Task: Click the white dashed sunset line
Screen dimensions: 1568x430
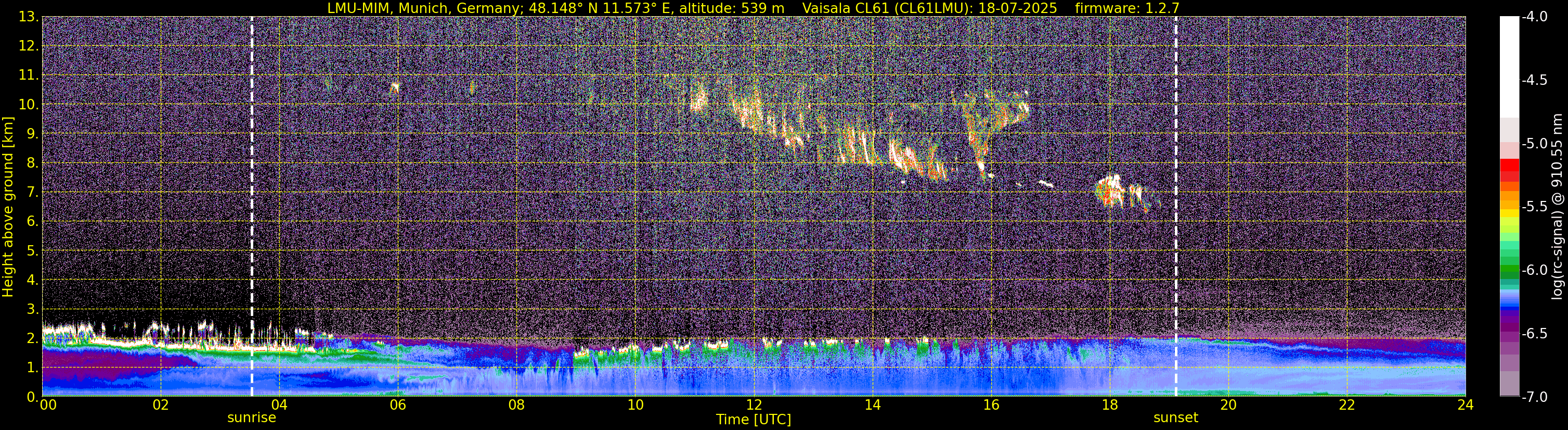Action: tap(1175, 207)
